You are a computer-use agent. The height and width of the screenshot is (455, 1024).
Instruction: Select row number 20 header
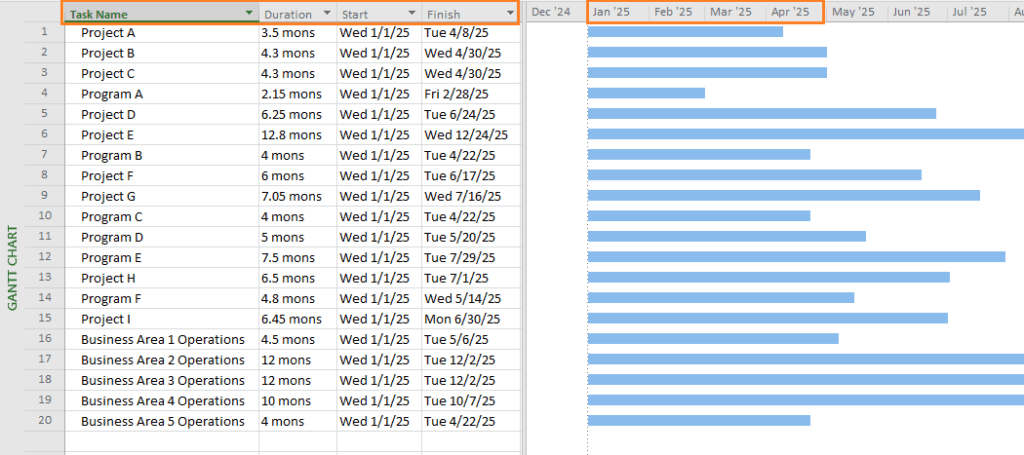click(x=44, y=421)
